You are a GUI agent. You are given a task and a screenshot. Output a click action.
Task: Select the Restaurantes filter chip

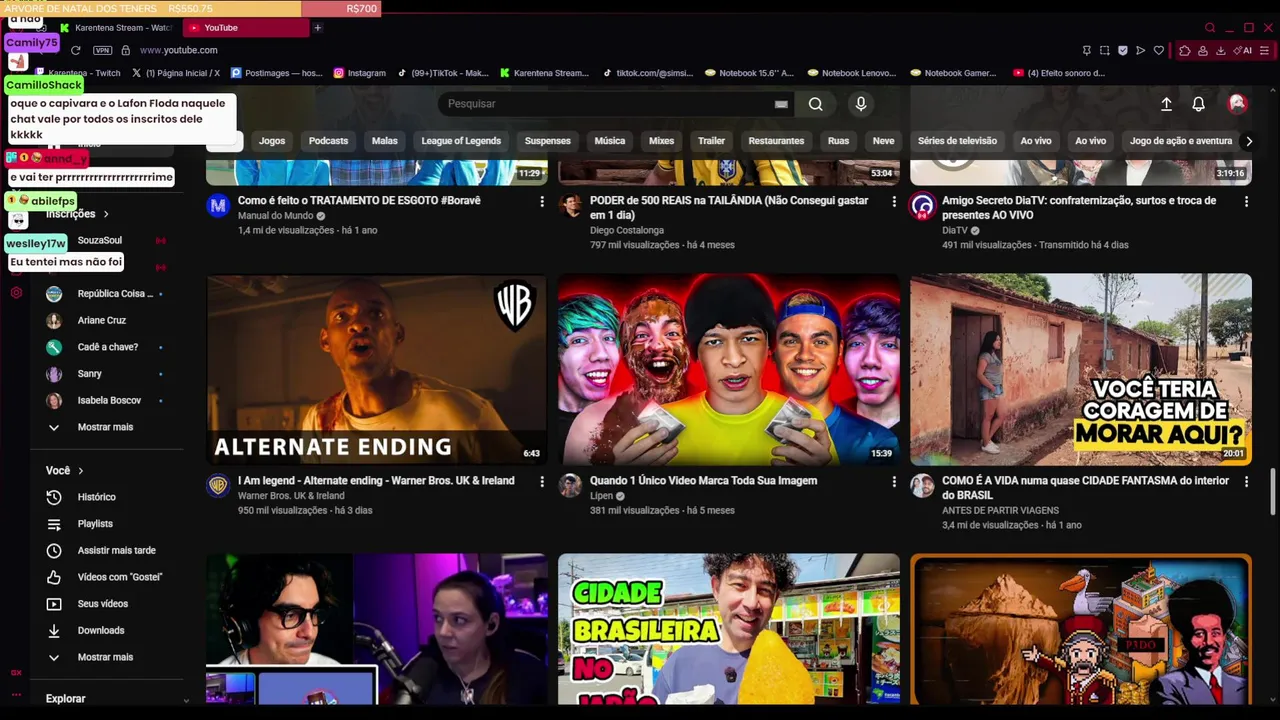click(x=776, y=141)
